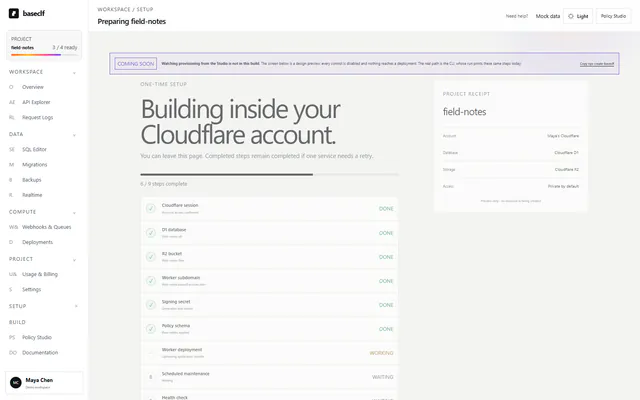
Task: Go to API Explorer
Action: [42, 102]
